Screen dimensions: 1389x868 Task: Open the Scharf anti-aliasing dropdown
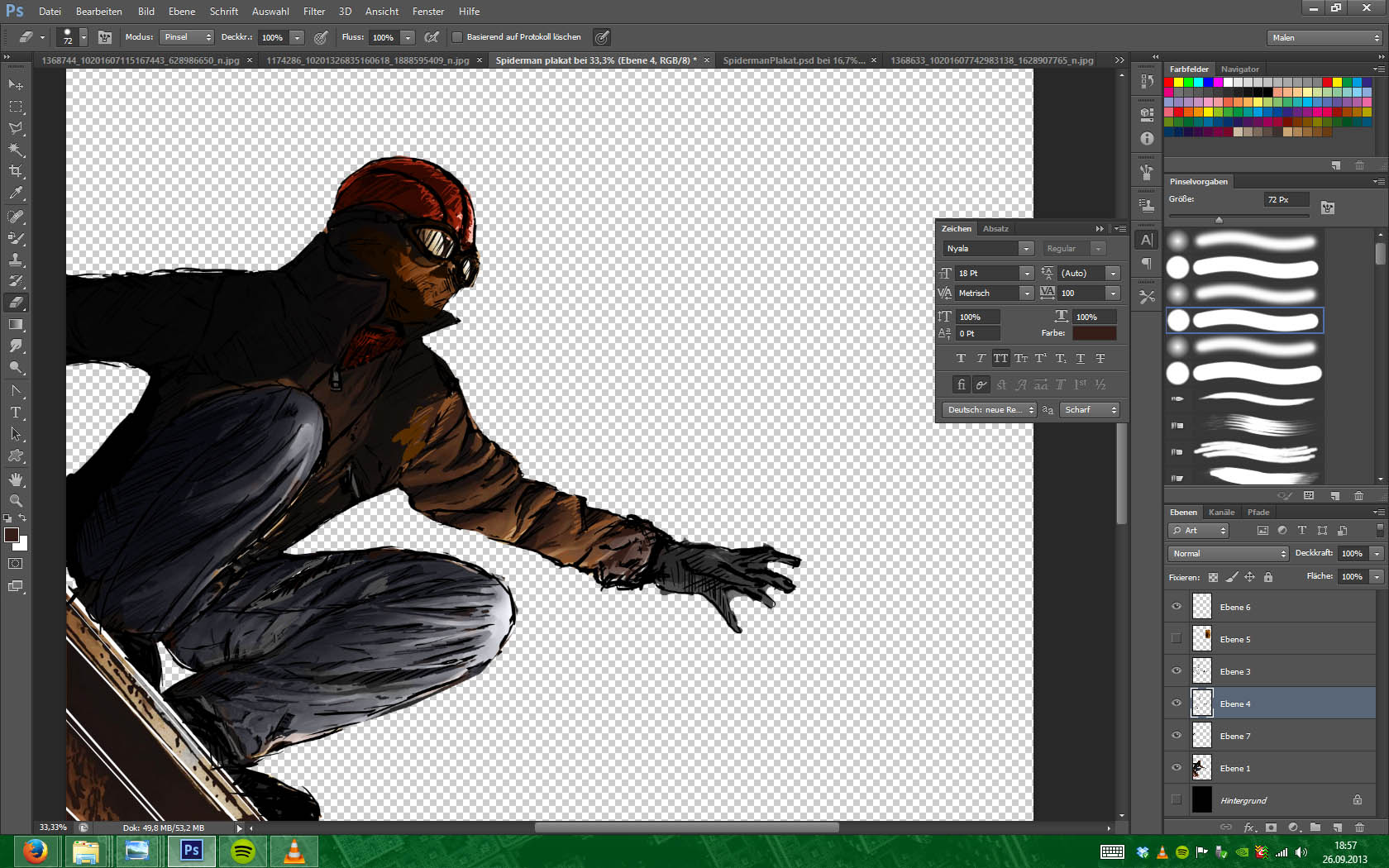click(1090, 410)
